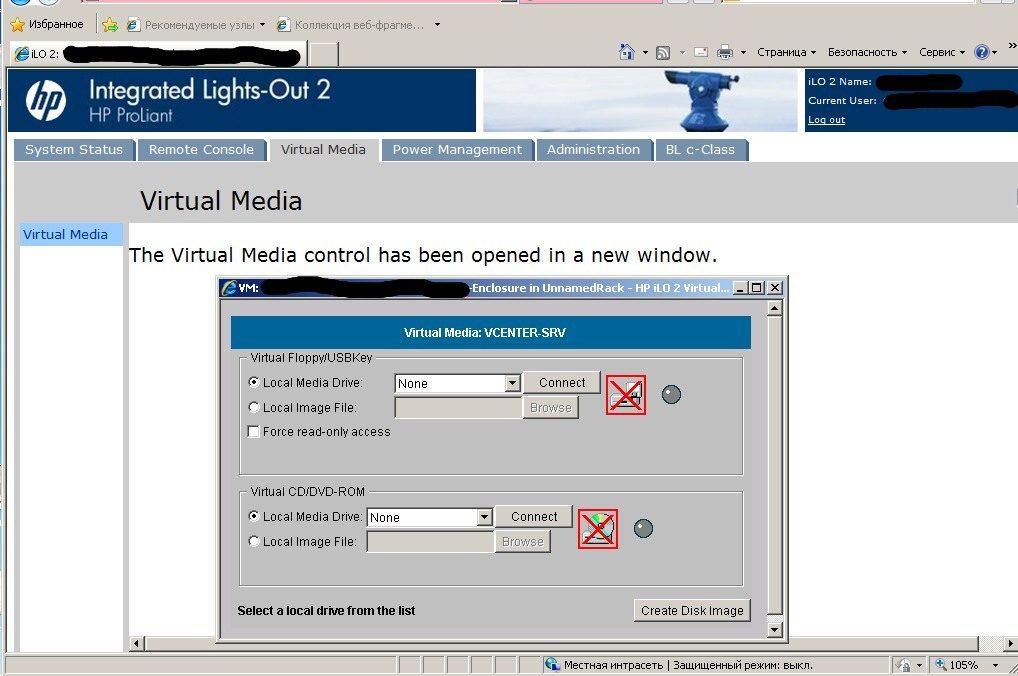The width and height of the screenshot is (1018, 676).
Task: Click the Read mail icon
Action: 701,52
